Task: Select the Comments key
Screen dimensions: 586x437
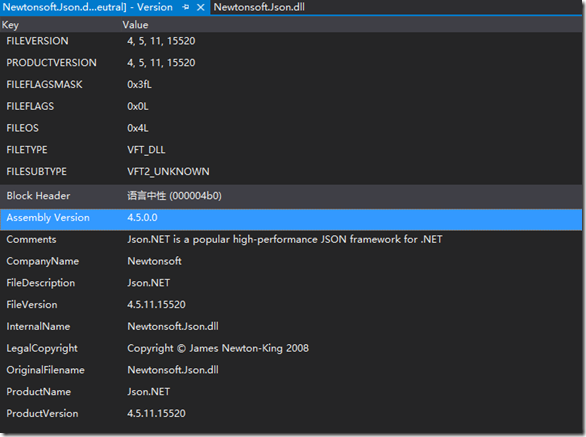Action: click(x=31, y=239)
